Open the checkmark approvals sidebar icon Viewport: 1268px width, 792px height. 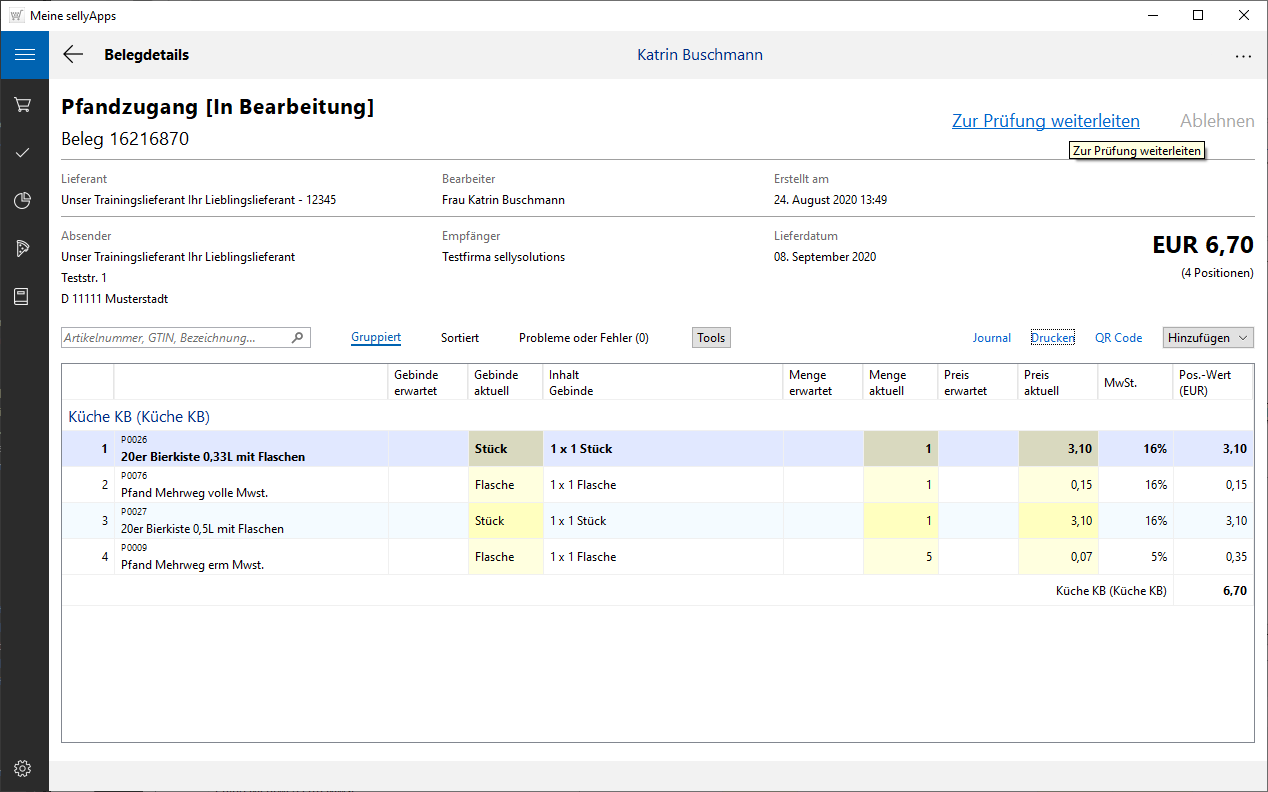click(23, 153)
